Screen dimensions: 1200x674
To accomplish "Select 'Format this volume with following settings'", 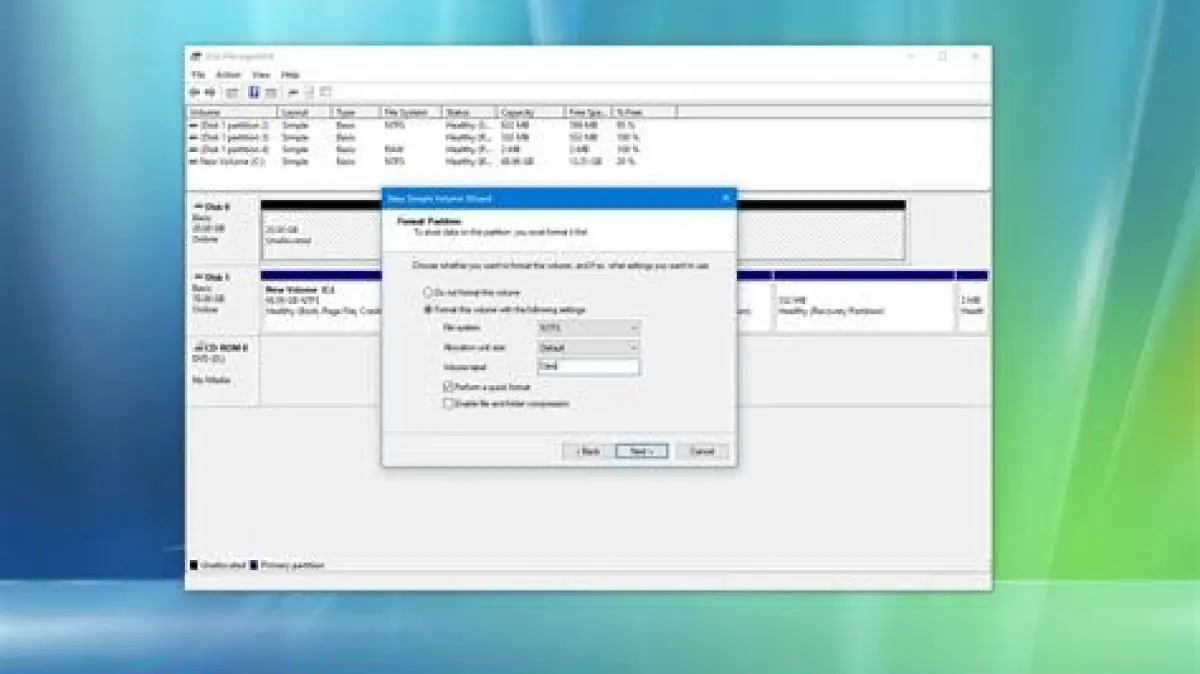I will [429, 310].
